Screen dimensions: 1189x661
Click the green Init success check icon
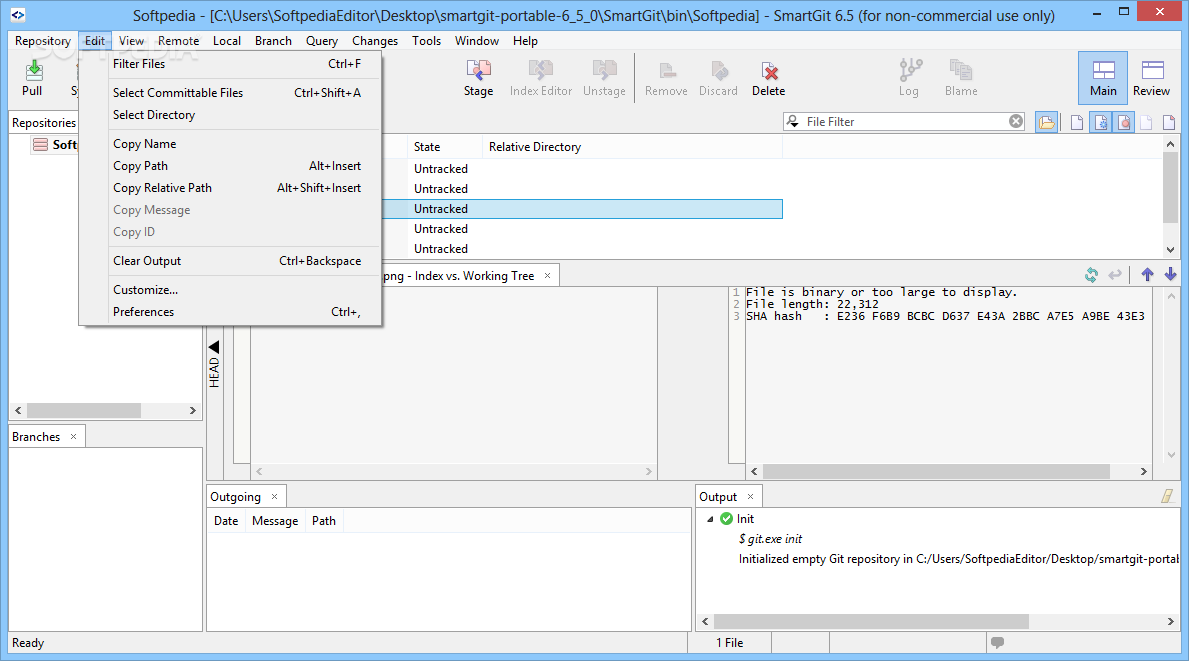(x=726, y=518)
